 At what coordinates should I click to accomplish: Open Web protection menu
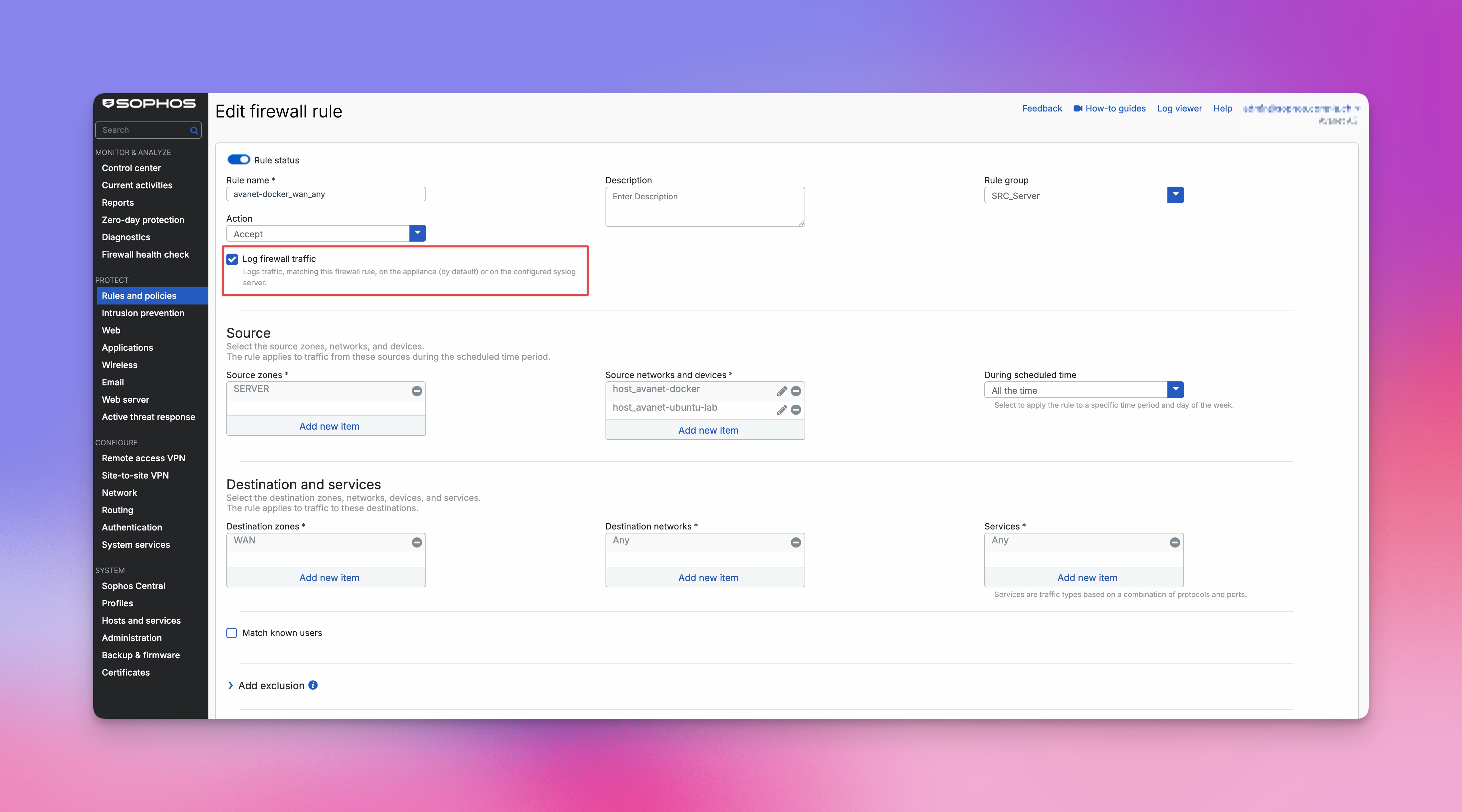coord(111,330)
